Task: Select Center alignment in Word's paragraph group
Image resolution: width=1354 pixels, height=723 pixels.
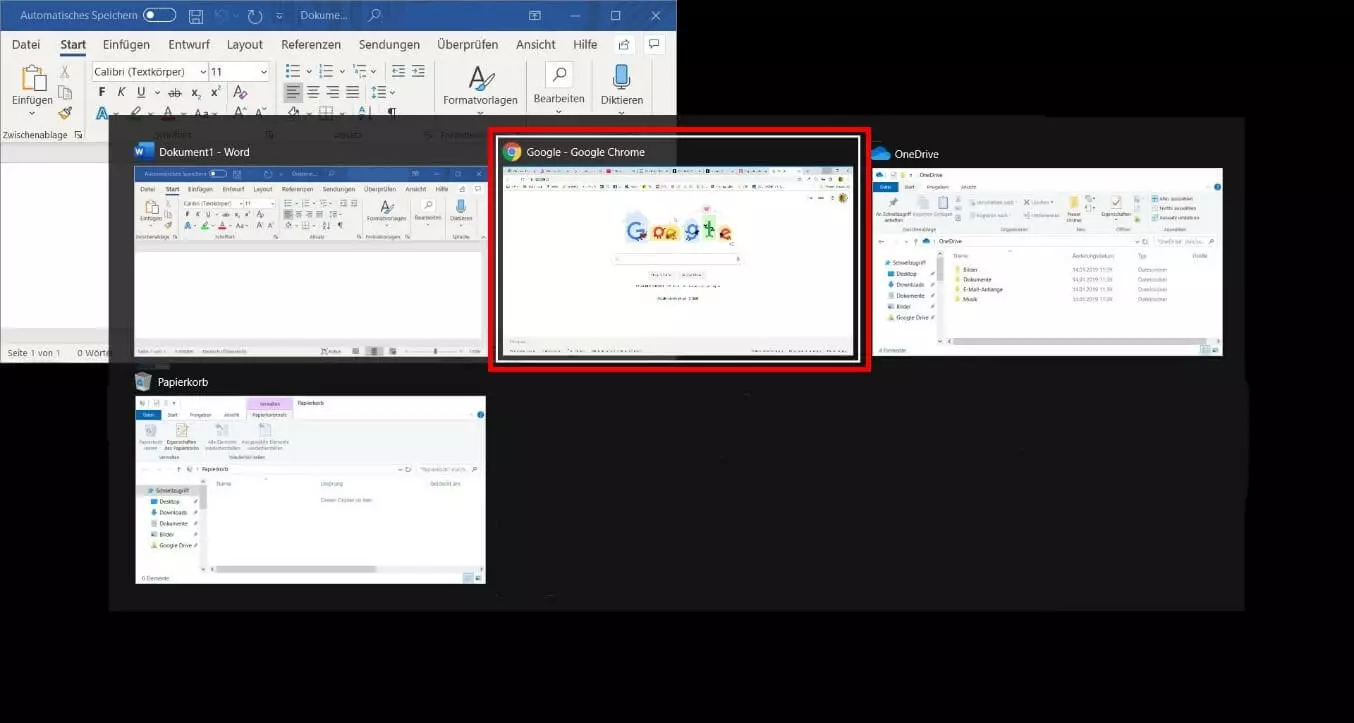Action: 313,92
